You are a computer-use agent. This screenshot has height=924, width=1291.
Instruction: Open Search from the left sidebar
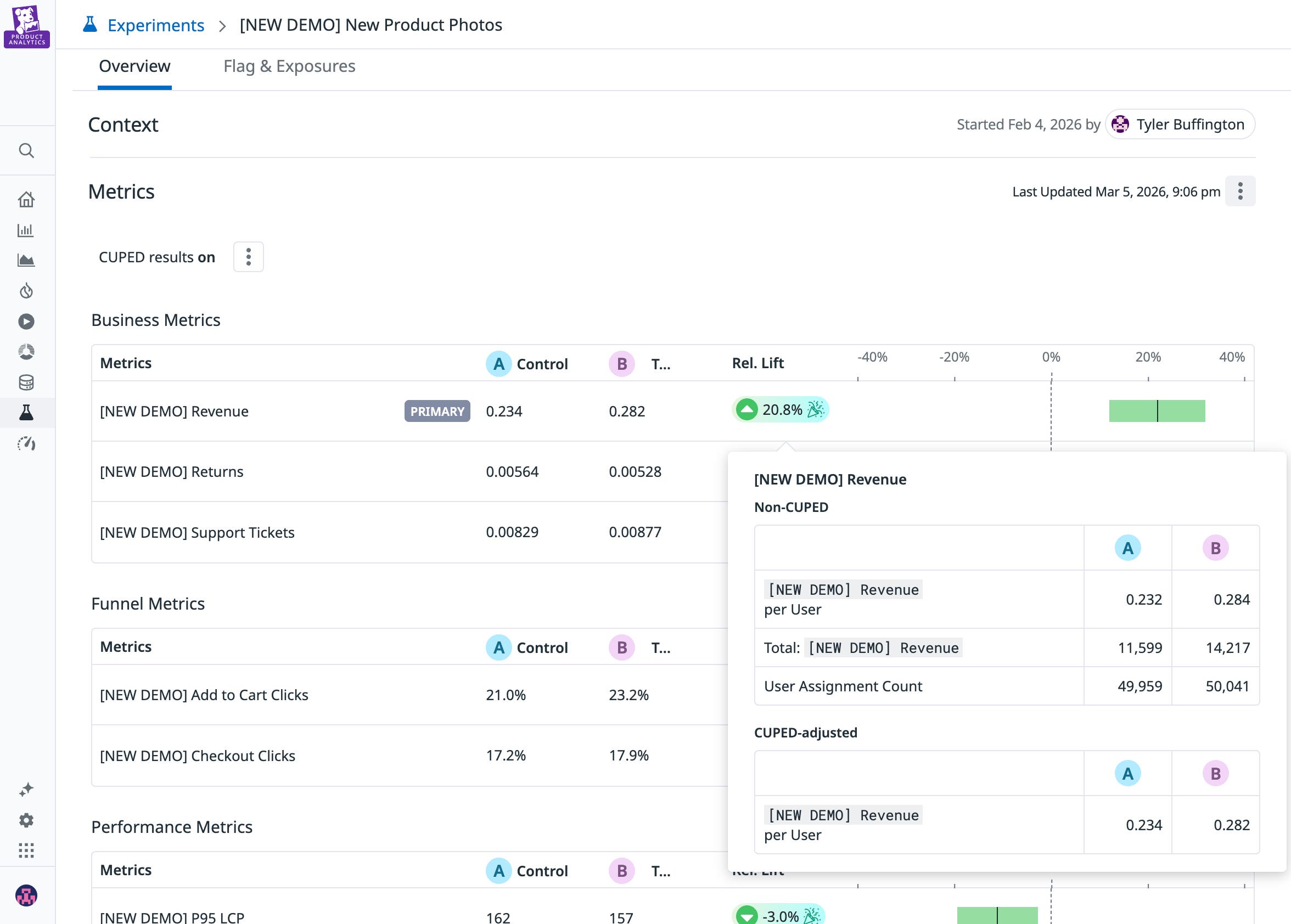pyautogui.click(x=27, y=150)
